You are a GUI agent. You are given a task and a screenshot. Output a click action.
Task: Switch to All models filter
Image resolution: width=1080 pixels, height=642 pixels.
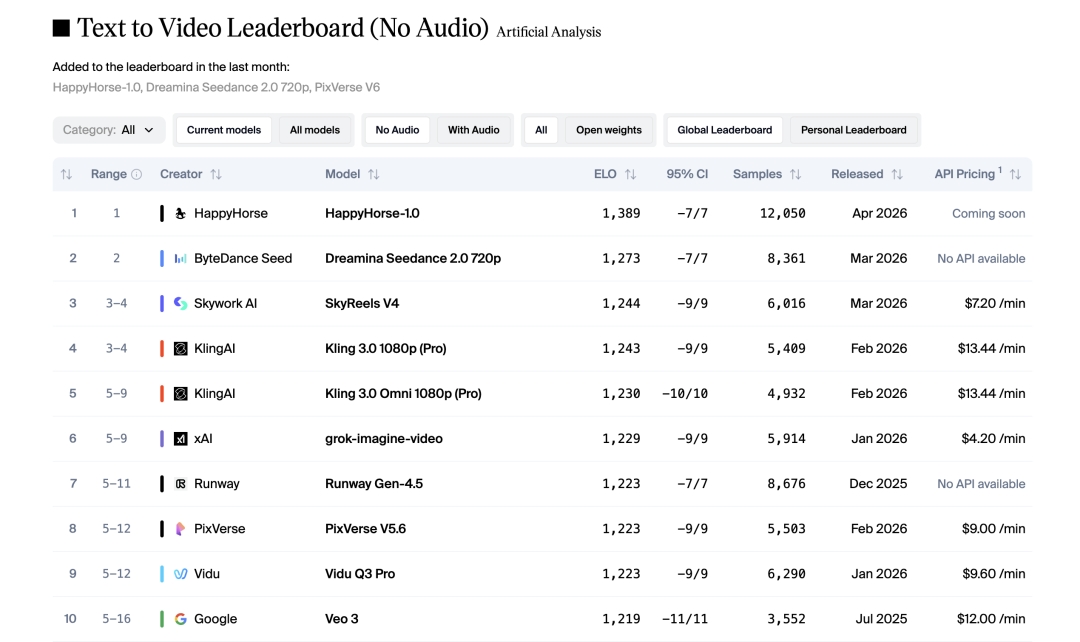[x=315, y=130]
